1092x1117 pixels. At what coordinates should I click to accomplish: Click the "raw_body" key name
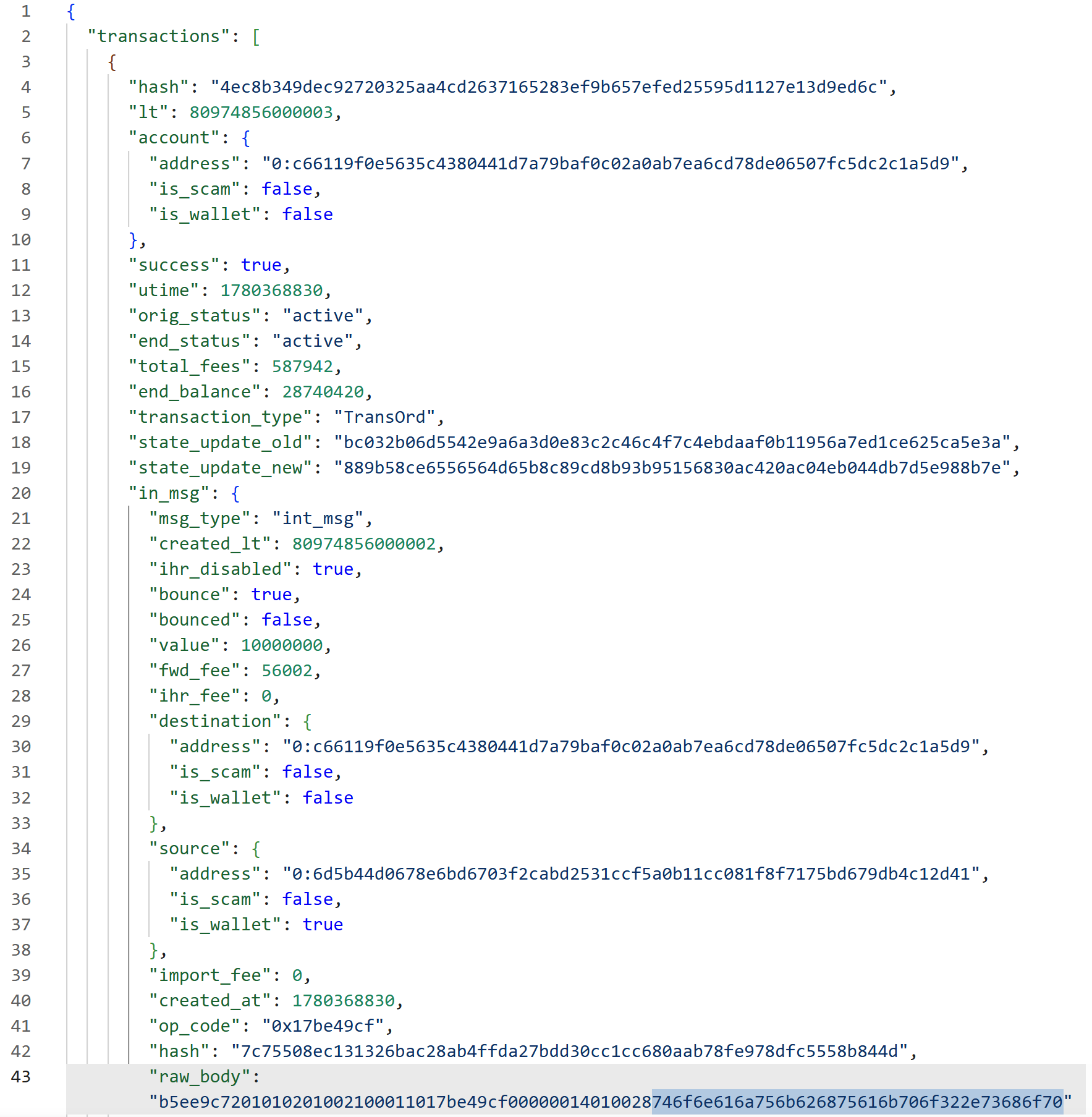pyautogui.click(x=199, y=1077)
